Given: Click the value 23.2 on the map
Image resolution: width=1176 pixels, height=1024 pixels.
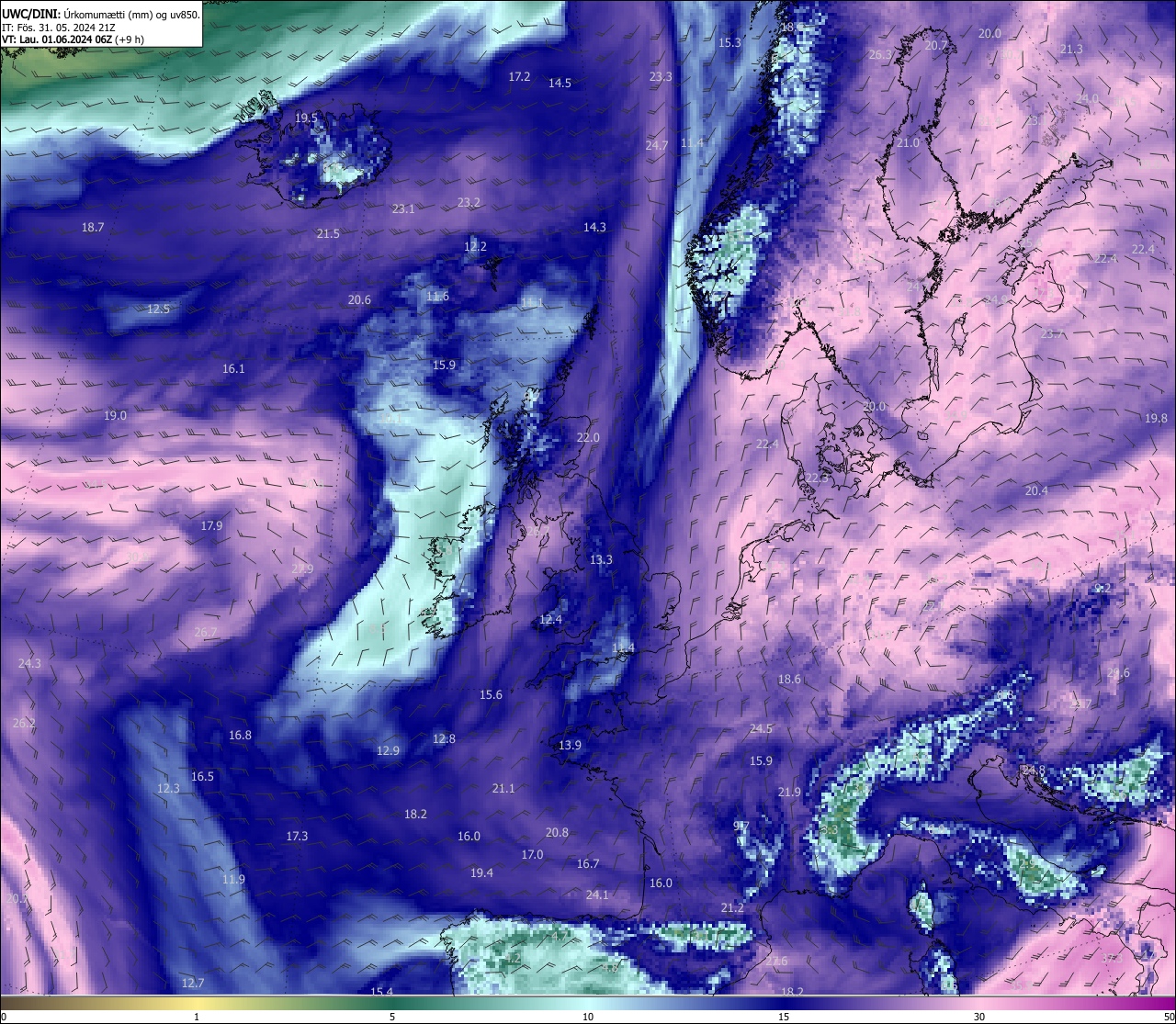Looking at the screenshot, I should (x=469, y=203).
